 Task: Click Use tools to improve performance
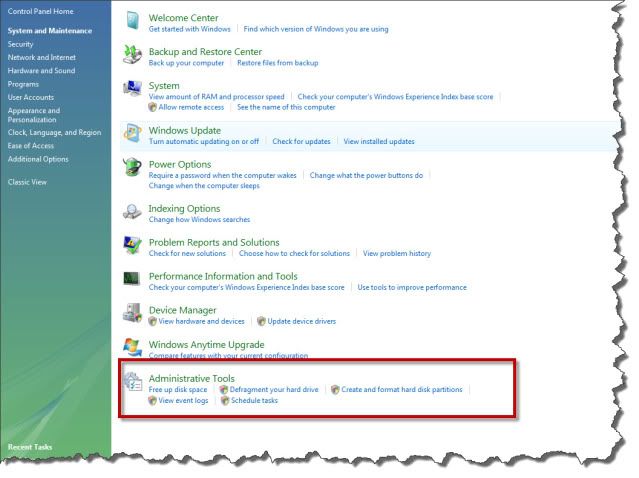[412, 288]
